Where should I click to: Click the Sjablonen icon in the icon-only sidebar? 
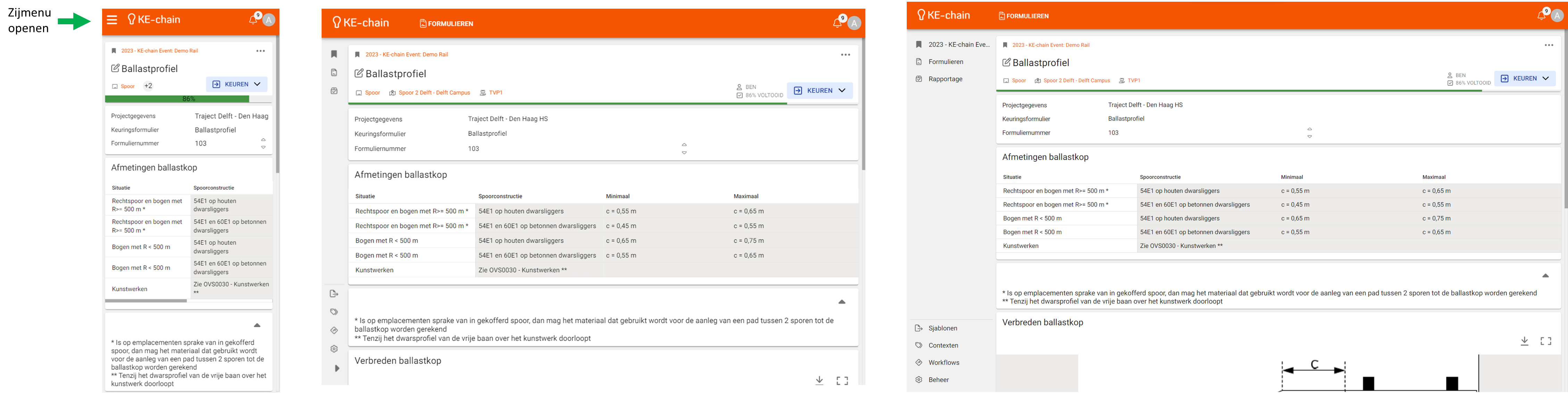[x=334, y=294]
